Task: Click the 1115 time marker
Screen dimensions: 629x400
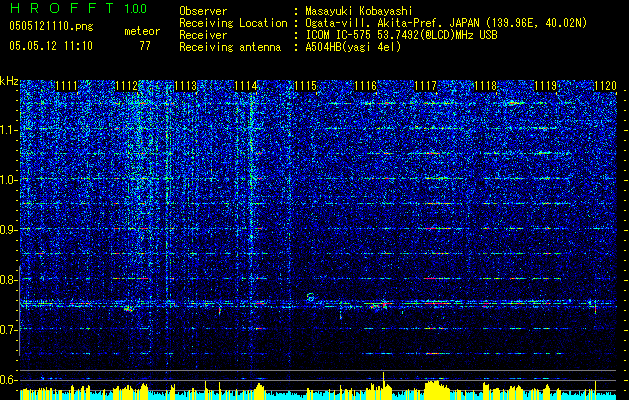Action: pos(306,86)
